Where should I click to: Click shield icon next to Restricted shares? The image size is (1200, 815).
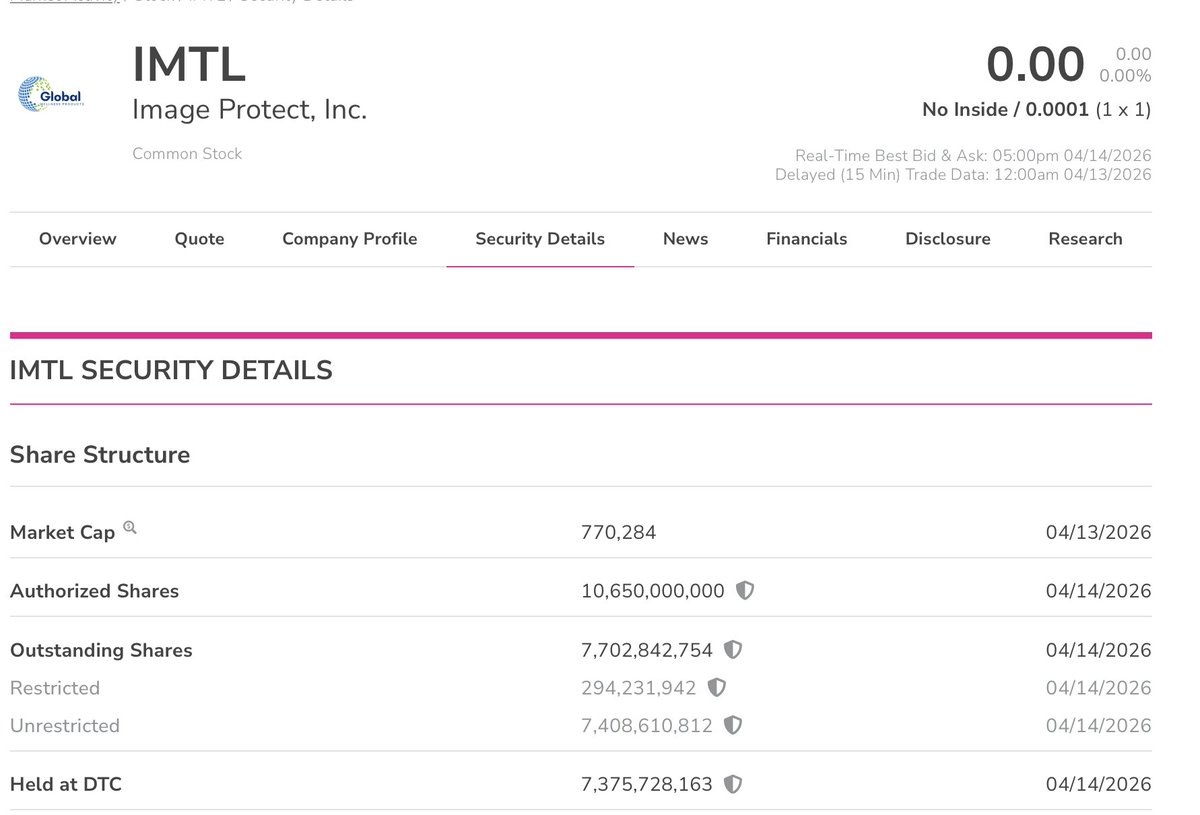[716, 687]
